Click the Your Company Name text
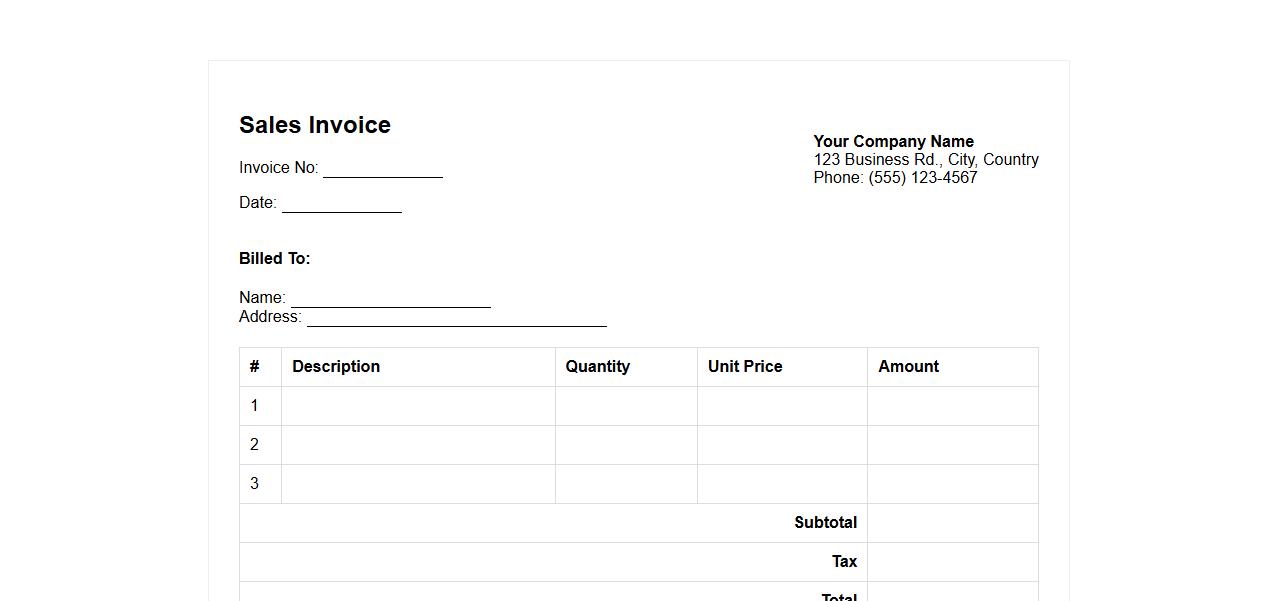 click(893, 142)
